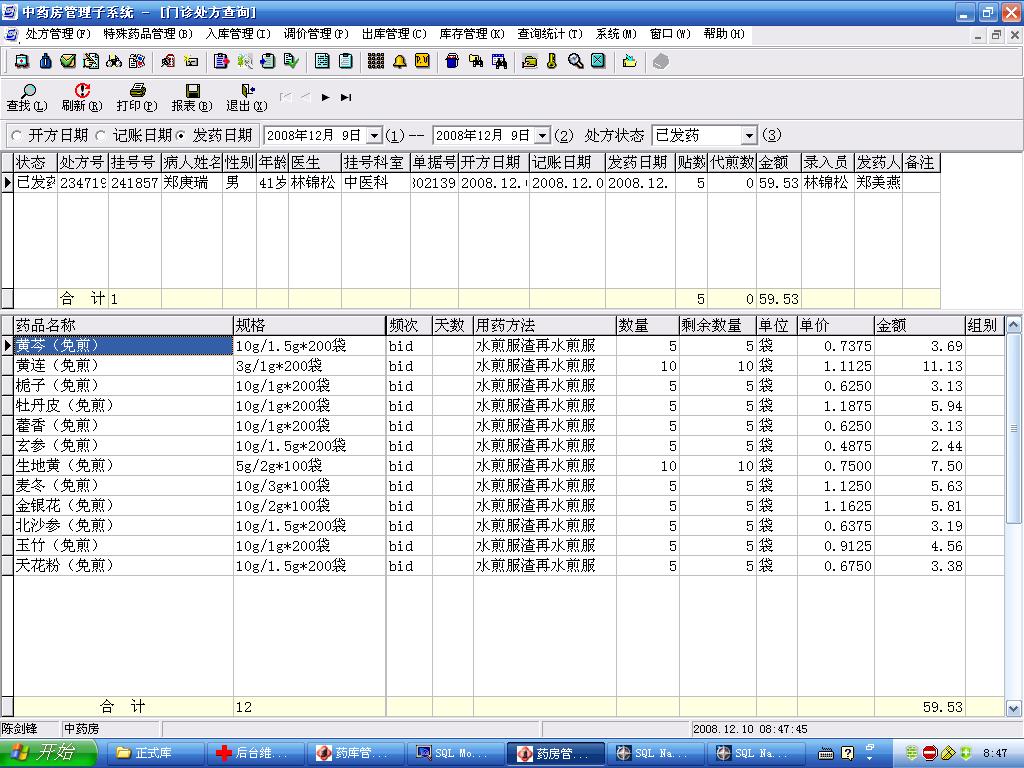1024x768 pixels.
Task: Open the 查询统计 menu
Action: pos(549,33)
